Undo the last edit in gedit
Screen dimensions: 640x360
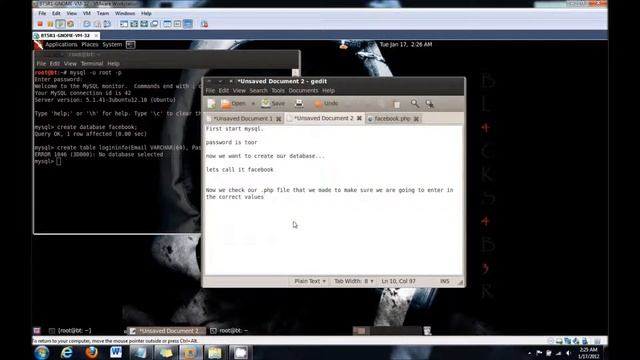(x=326, y=104)
